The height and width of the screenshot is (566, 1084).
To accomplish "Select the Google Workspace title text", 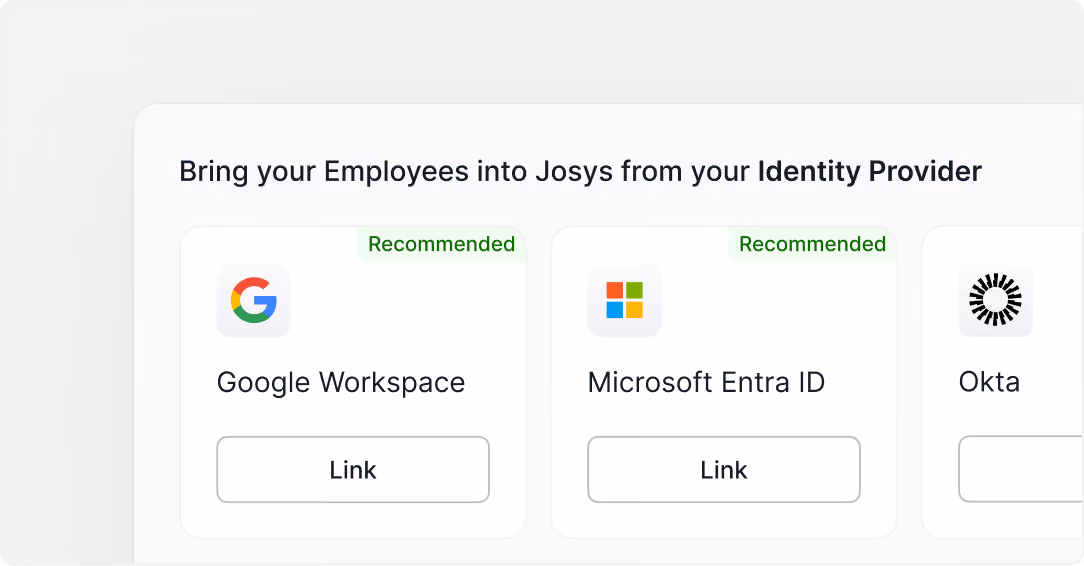I will point(341,383).
